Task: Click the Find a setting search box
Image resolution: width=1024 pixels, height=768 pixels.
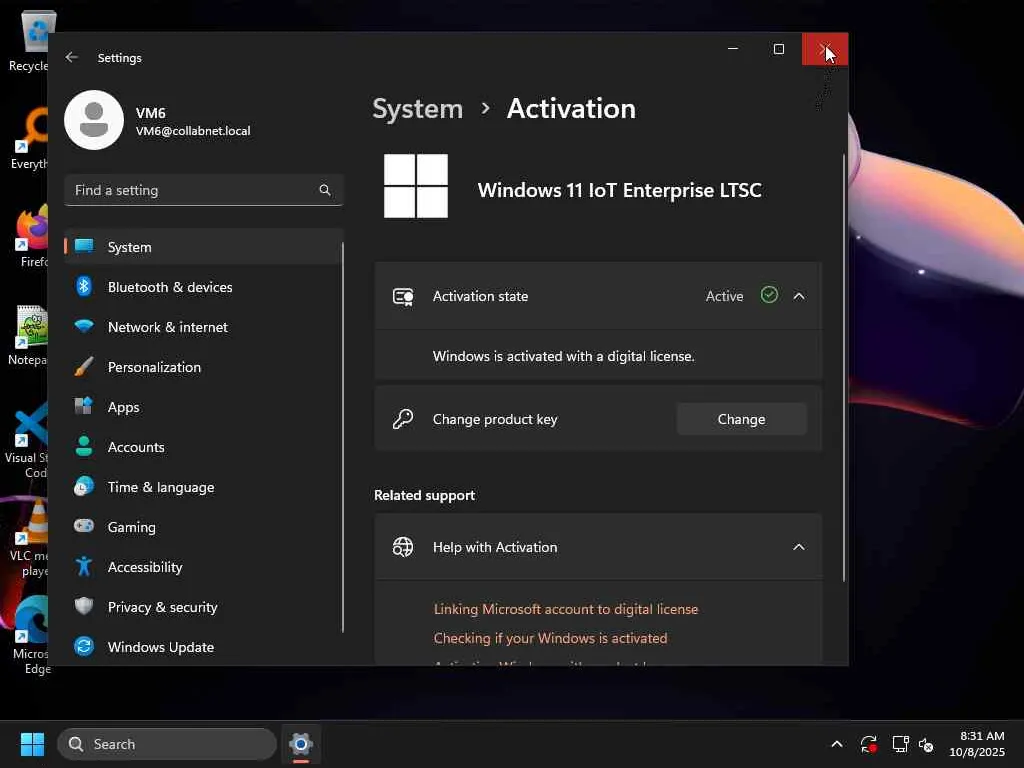Action: [x=203, y=190]
